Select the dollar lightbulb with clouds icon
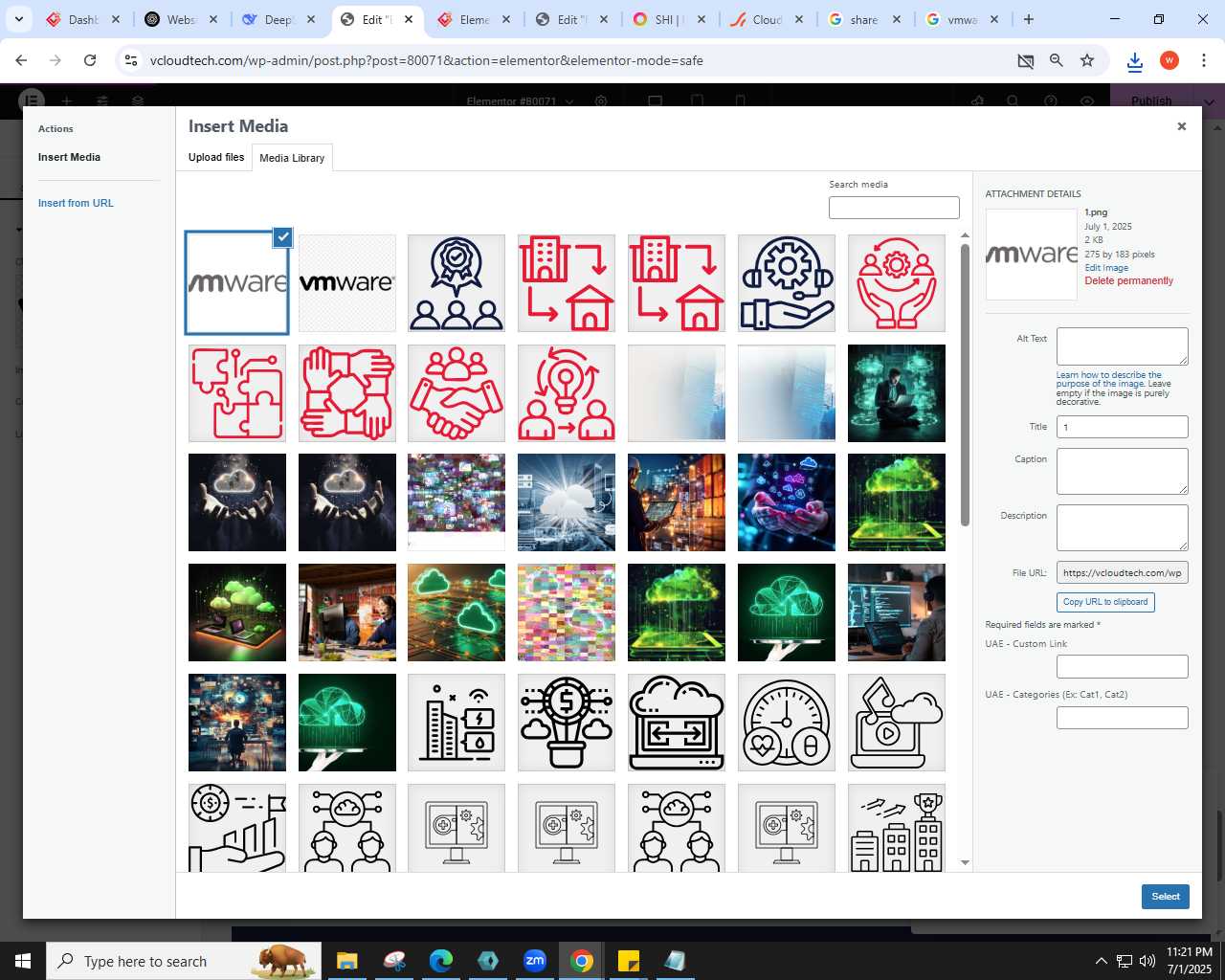Viewport: 1225px width, 980px height. click(567, 723)
